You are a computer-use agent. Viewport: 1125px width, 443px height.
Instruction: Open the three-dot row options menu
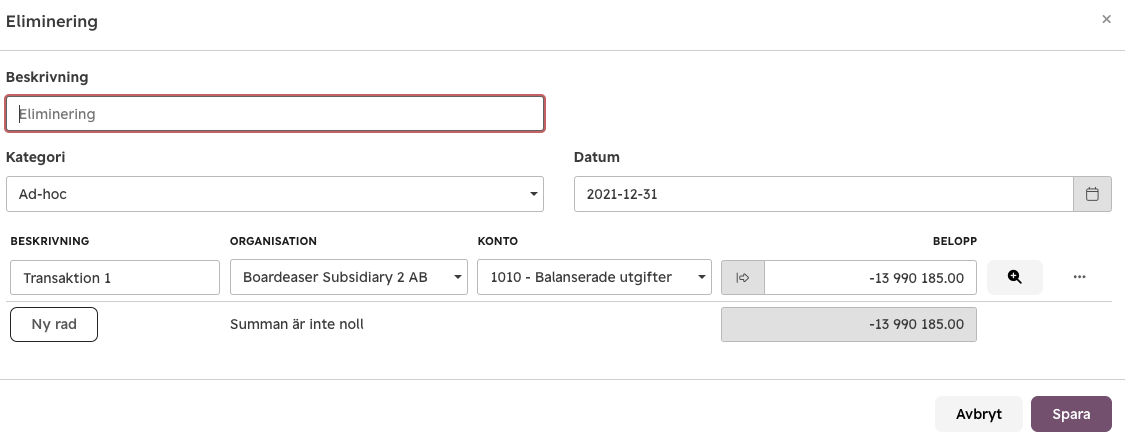pyautogui.click(x=1079, y=277)
